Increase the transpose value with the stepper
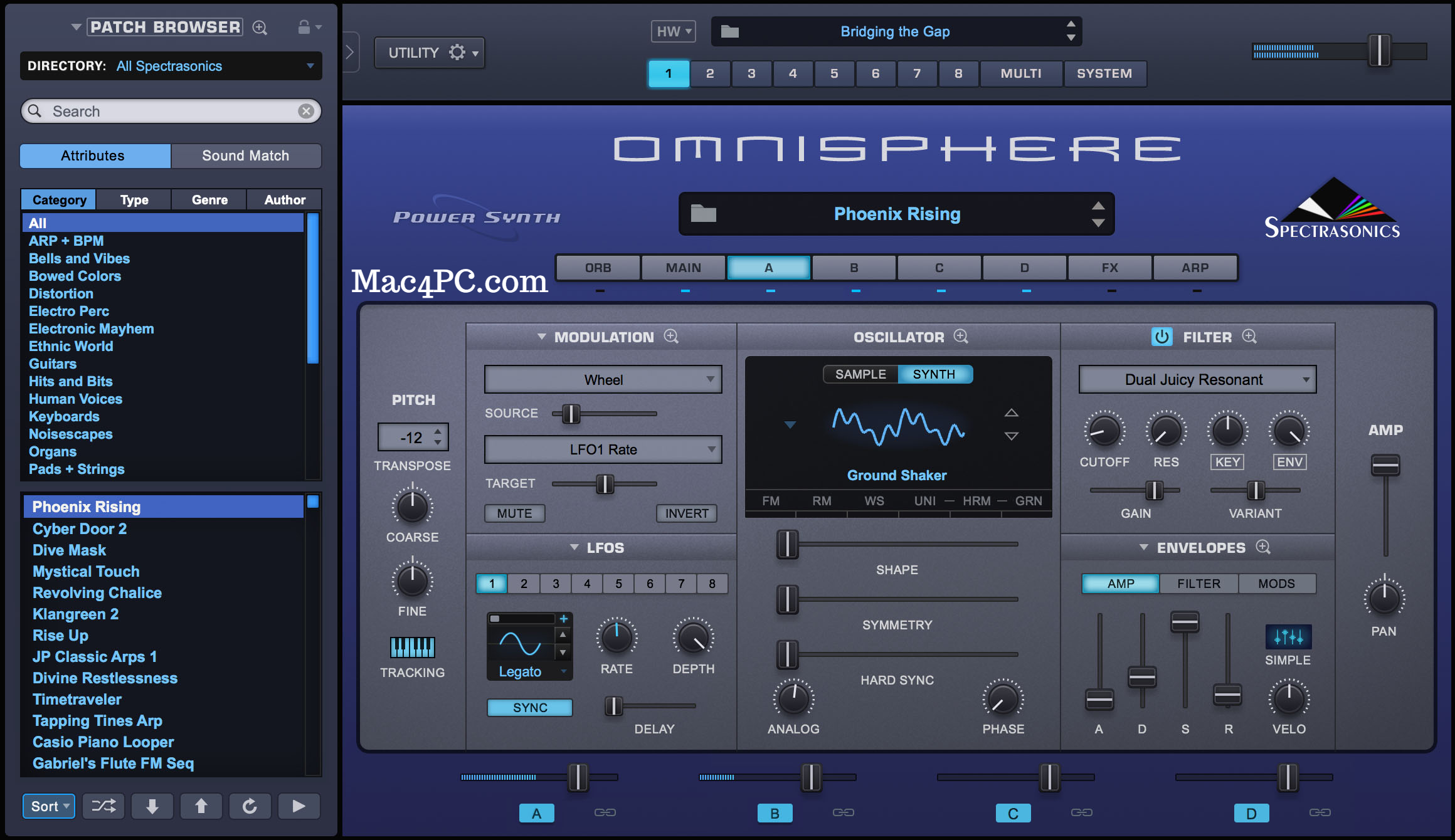This screenshot has width=1455, height=840. pos(438,431)
